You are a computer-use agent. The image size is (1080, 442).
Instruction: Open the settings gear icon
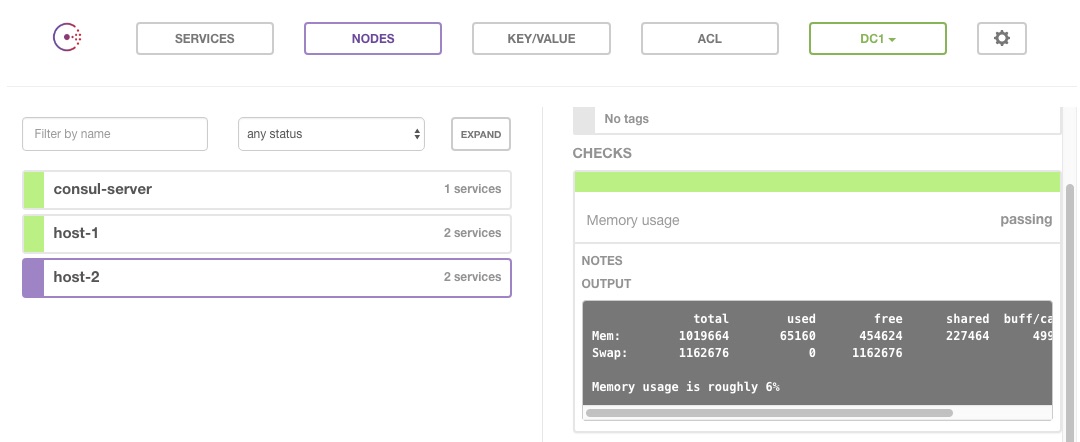point(1001,39)
